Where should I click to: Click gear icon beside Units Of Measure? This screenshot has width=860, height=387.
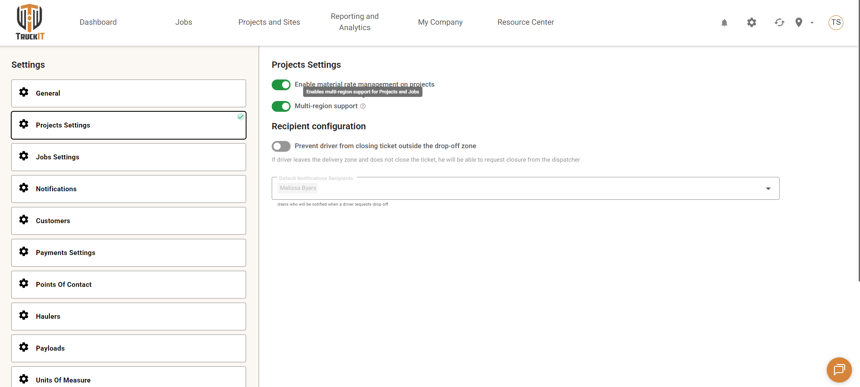point(24,379)
